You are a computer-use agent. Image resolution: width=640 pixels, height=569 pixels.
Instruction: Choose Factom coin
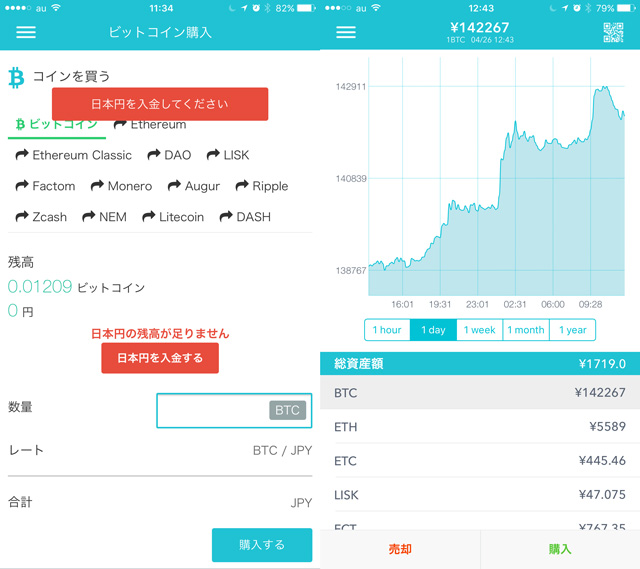coord(45,186)
